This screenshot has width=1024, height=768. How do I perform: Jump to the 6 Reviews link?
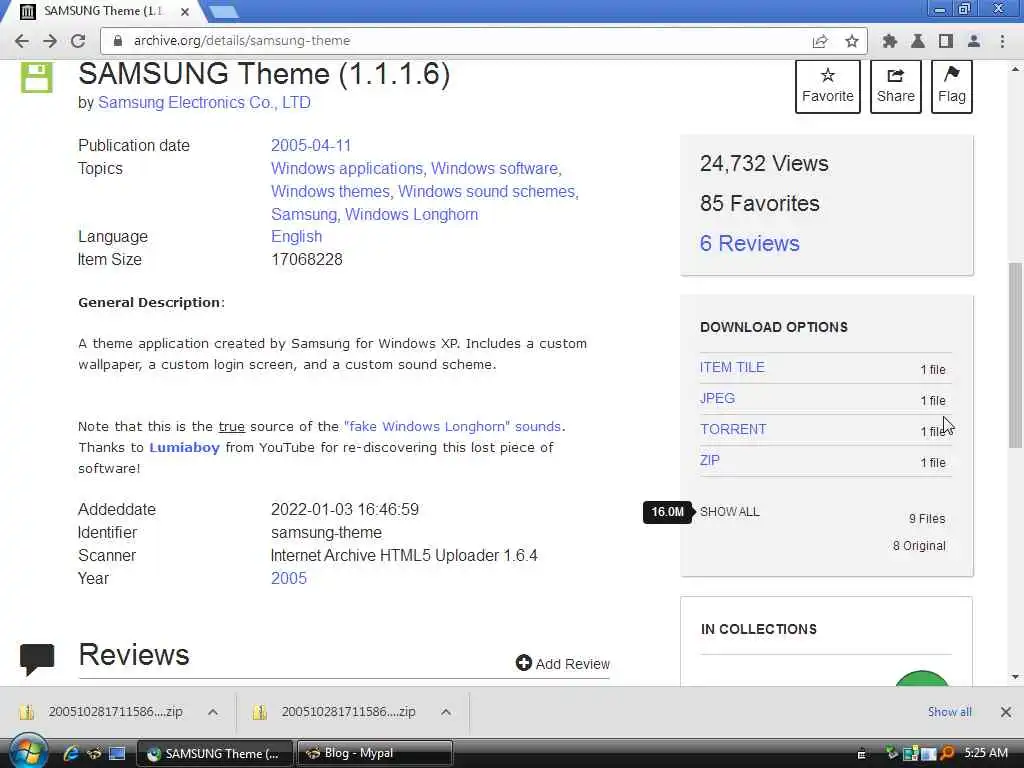750,243
